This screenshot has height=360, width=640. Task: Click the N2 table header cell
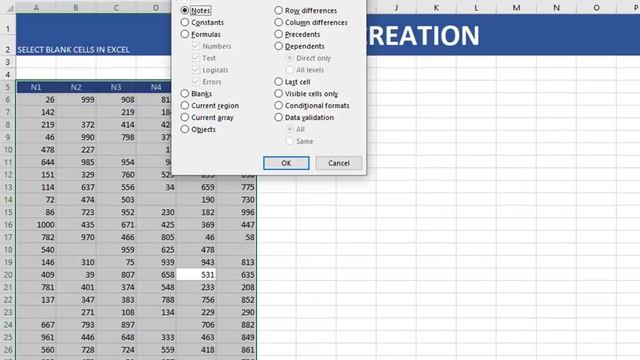(x=76, y=87)
